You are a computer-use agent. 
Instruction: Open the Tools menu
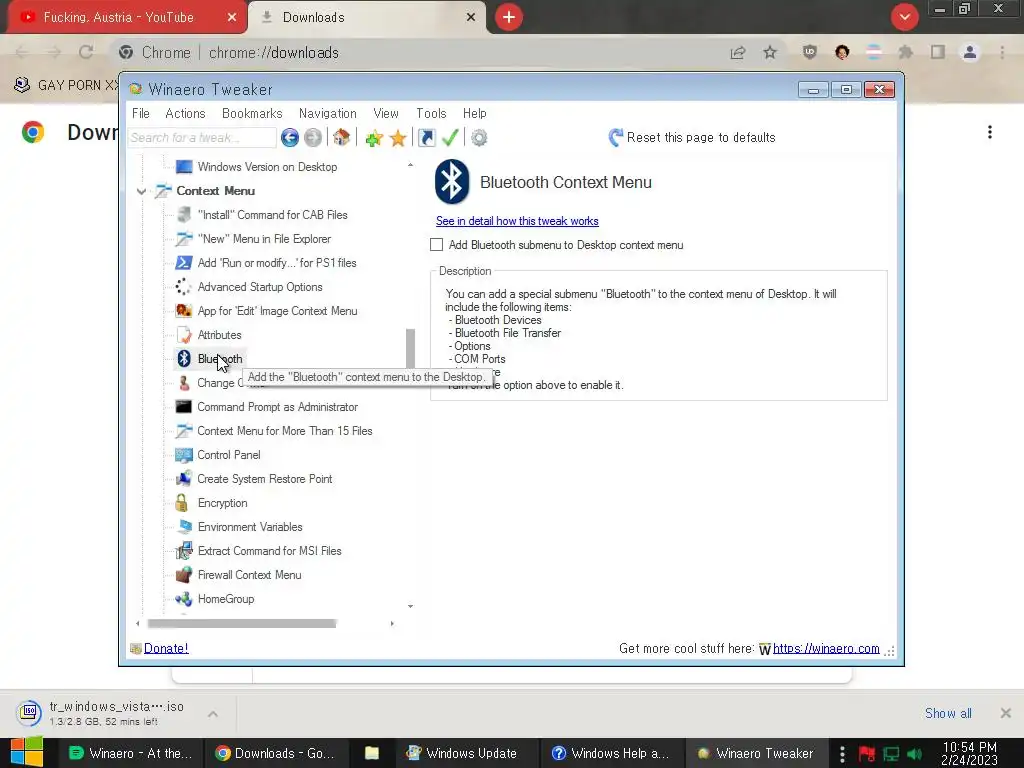coord(431,114)
